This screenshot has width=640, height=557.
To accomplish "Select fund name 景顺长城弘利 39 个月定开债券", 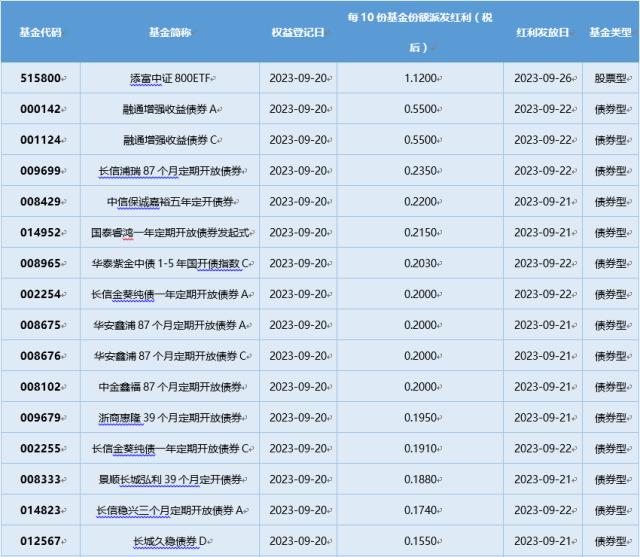I will coord(170,479).
